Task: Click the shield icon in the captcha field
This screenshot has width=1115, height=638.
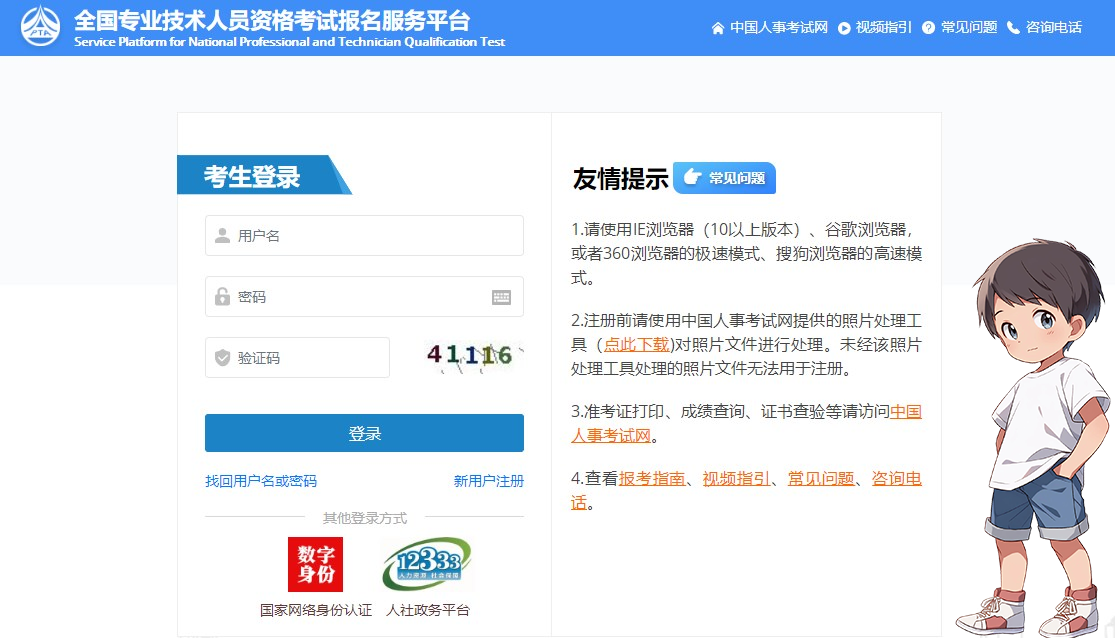Action: click(222, 357)
